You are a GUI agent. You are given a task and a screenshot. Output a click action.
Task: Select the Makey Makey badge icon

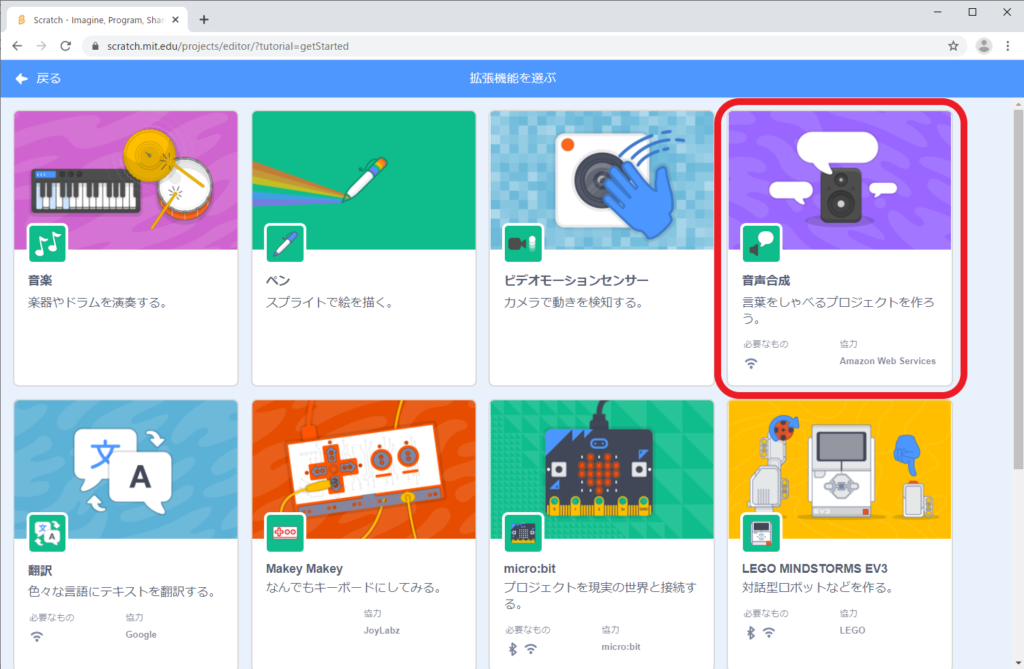[285, 532]
